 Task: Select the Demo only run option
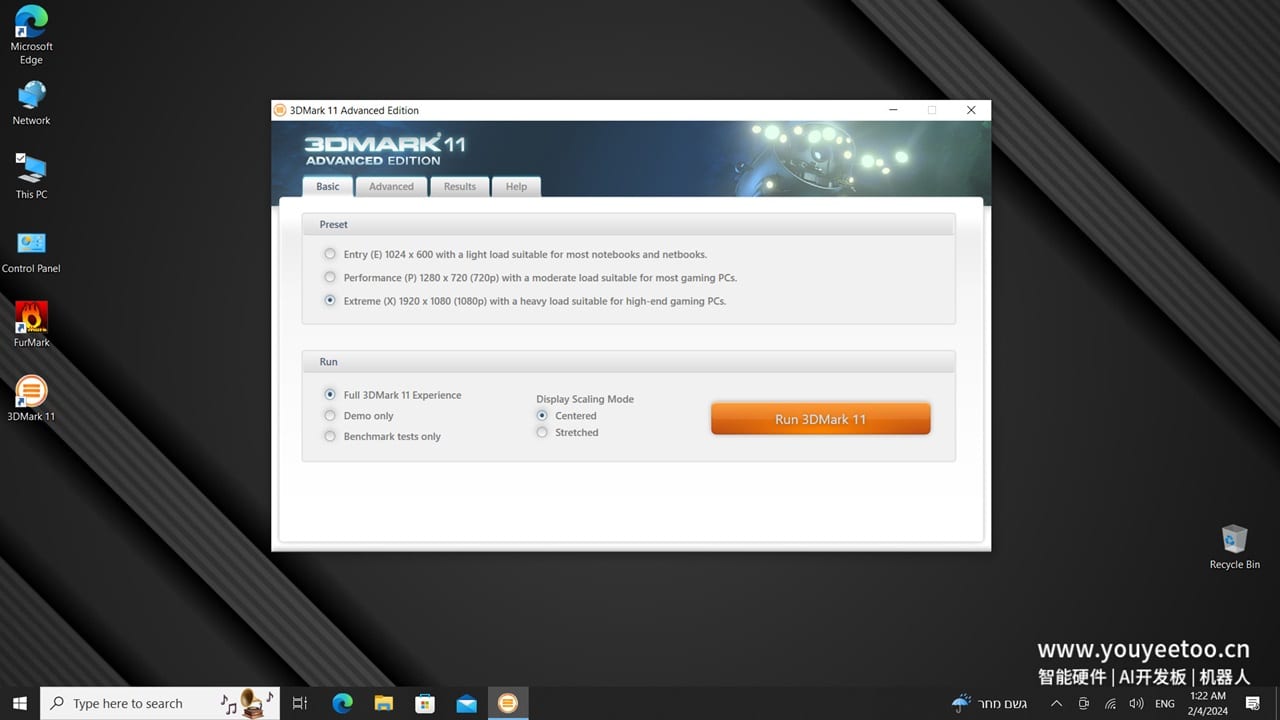coord(330,415)
